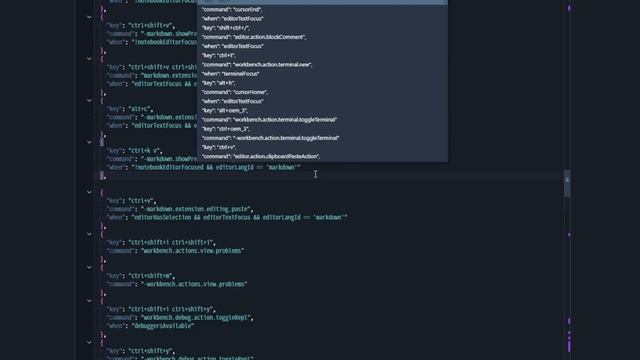Collapse the block with key "ctrl+shift+i ctrl+shift+y"

pyautogui.click(x=89, y=301)
